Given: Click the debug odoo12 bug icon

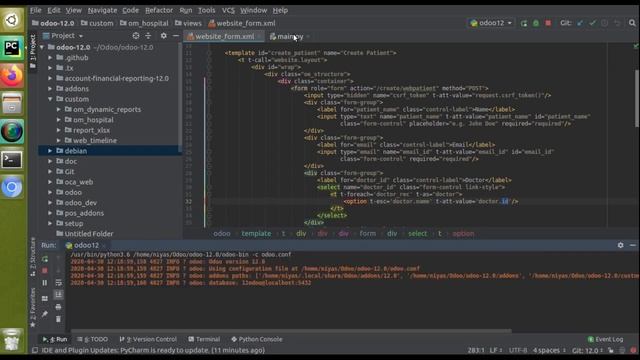Looking at the screenshot, I should point(536,23).
